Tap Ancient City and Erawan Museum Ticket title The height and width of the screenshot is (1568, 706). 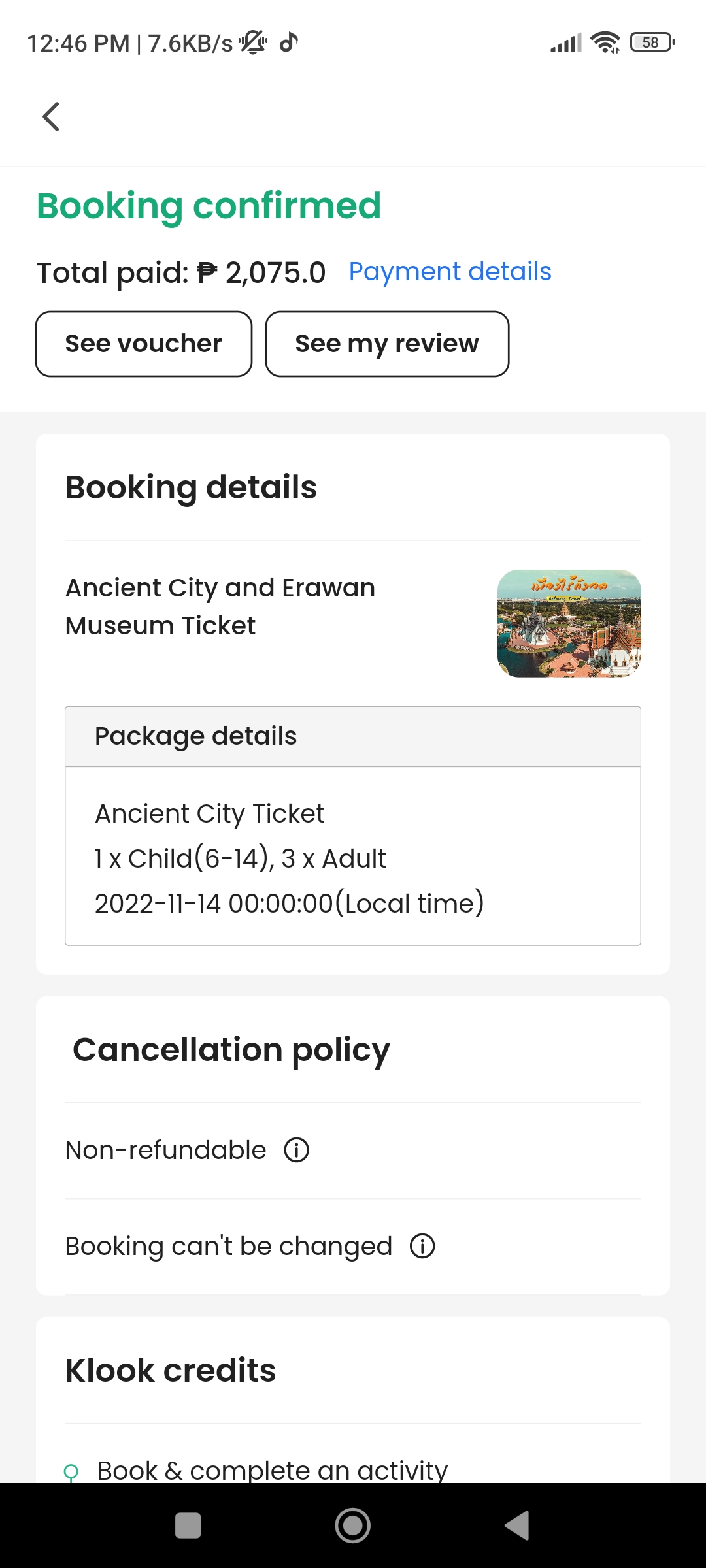point(220,606)
